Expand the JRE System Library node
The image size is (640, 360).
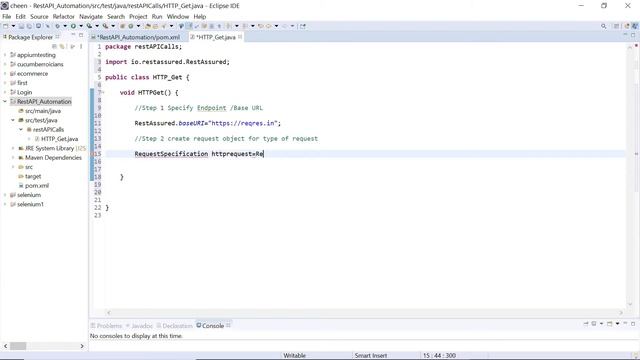tap(13, 148)
